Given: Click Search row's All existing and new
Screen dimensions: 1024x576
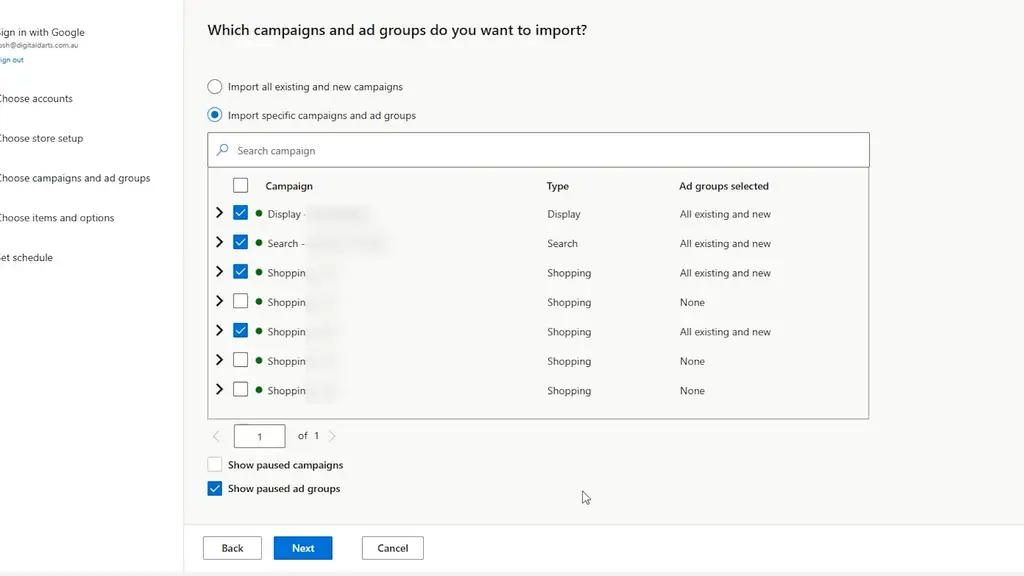Looking at the screenshot, I should point(725,244).
